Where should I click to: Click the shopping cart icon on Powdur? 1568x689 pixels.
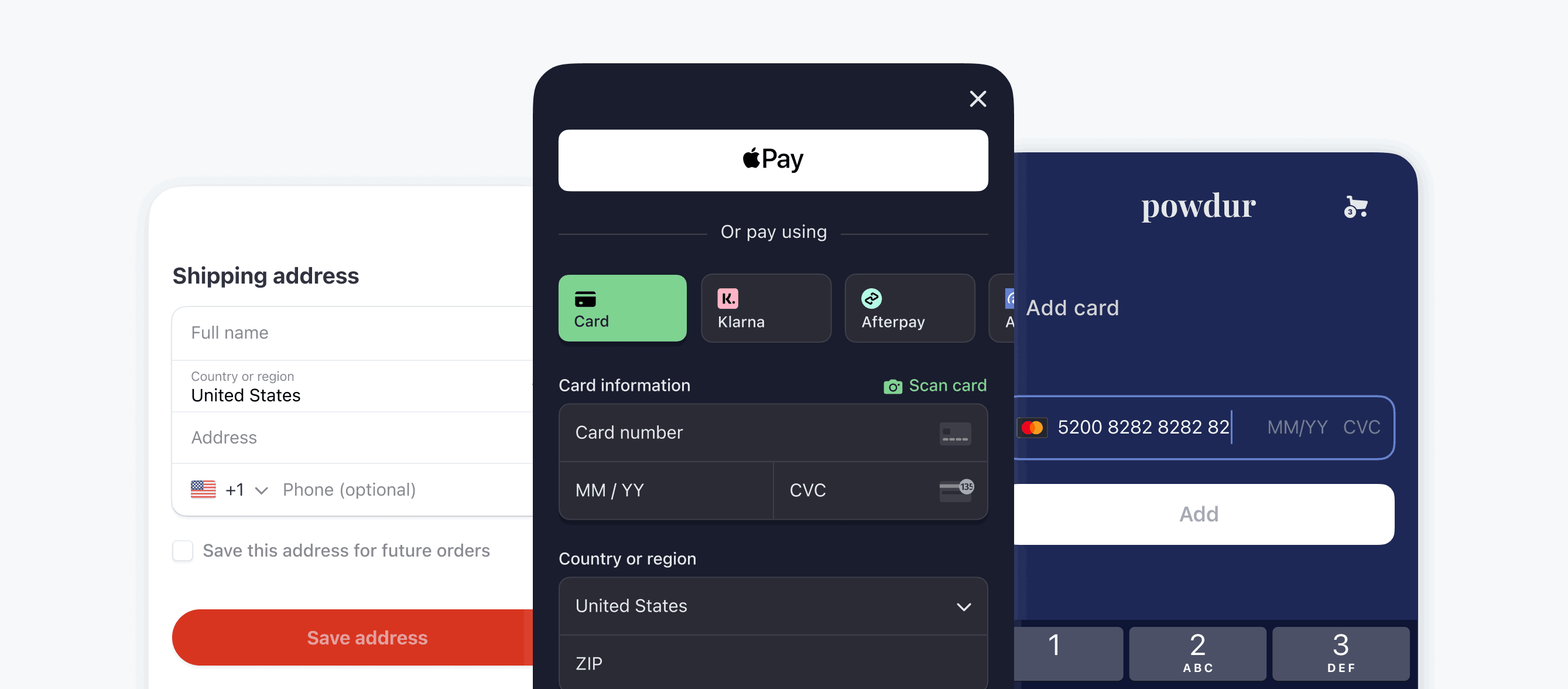point(1356,207)
